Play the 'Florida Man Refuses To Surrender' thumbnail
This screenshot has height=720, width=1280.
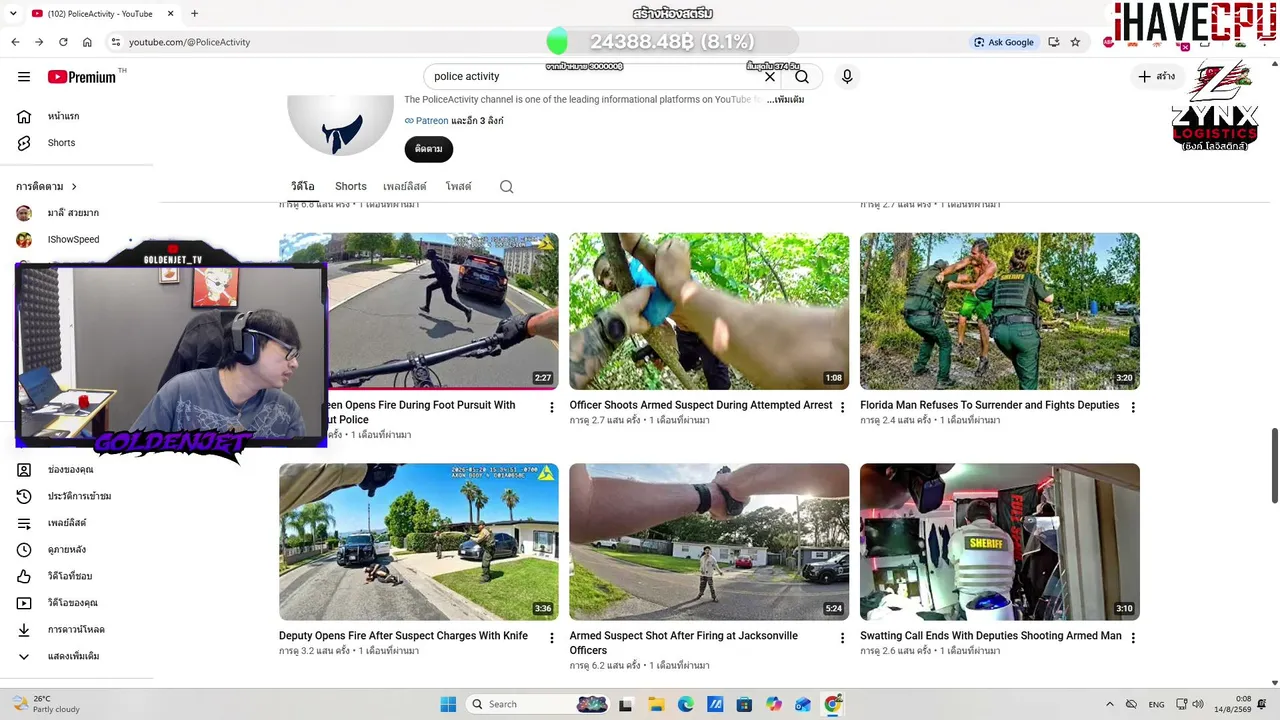pos(1000,311)
